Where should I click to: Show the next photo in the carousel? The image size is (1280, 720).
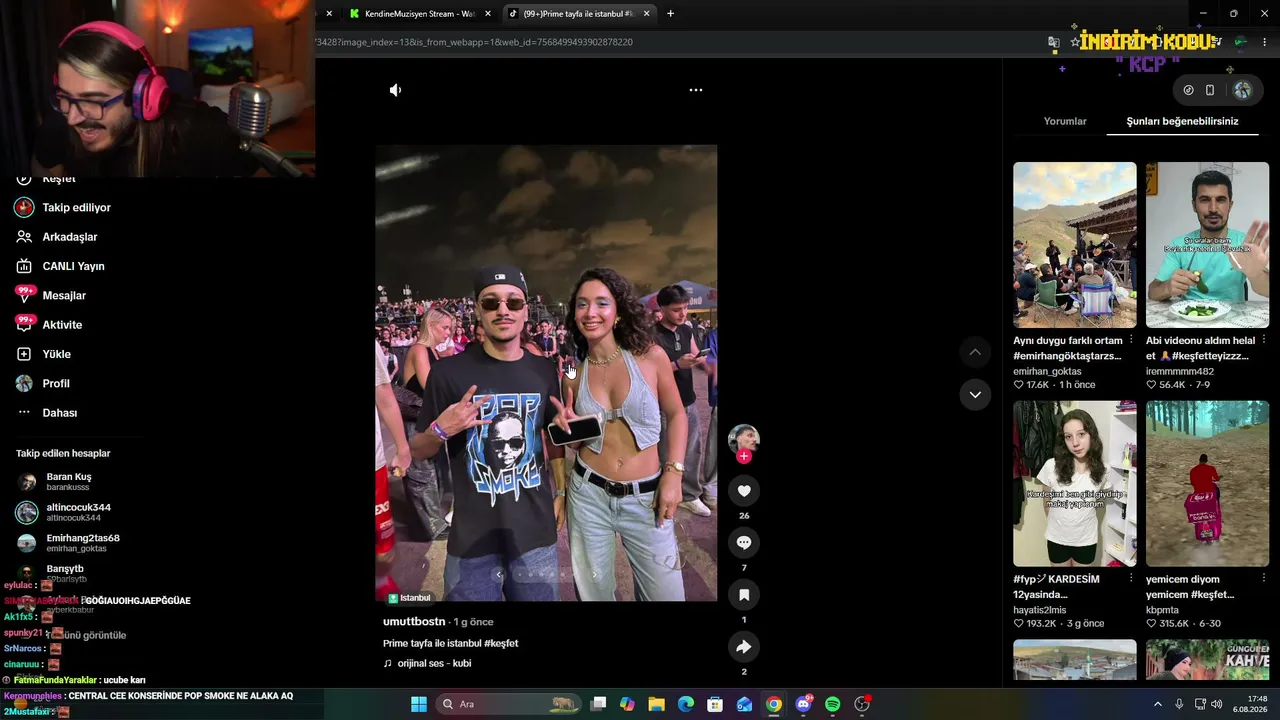[x=594, y=574]
